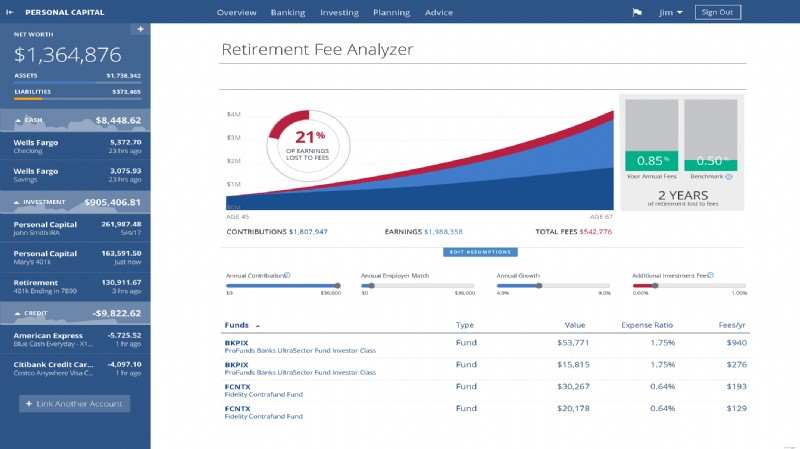The width and height of the screenshot is (800, 449).
Task: Select American Express account
Action: click(76, 339)
